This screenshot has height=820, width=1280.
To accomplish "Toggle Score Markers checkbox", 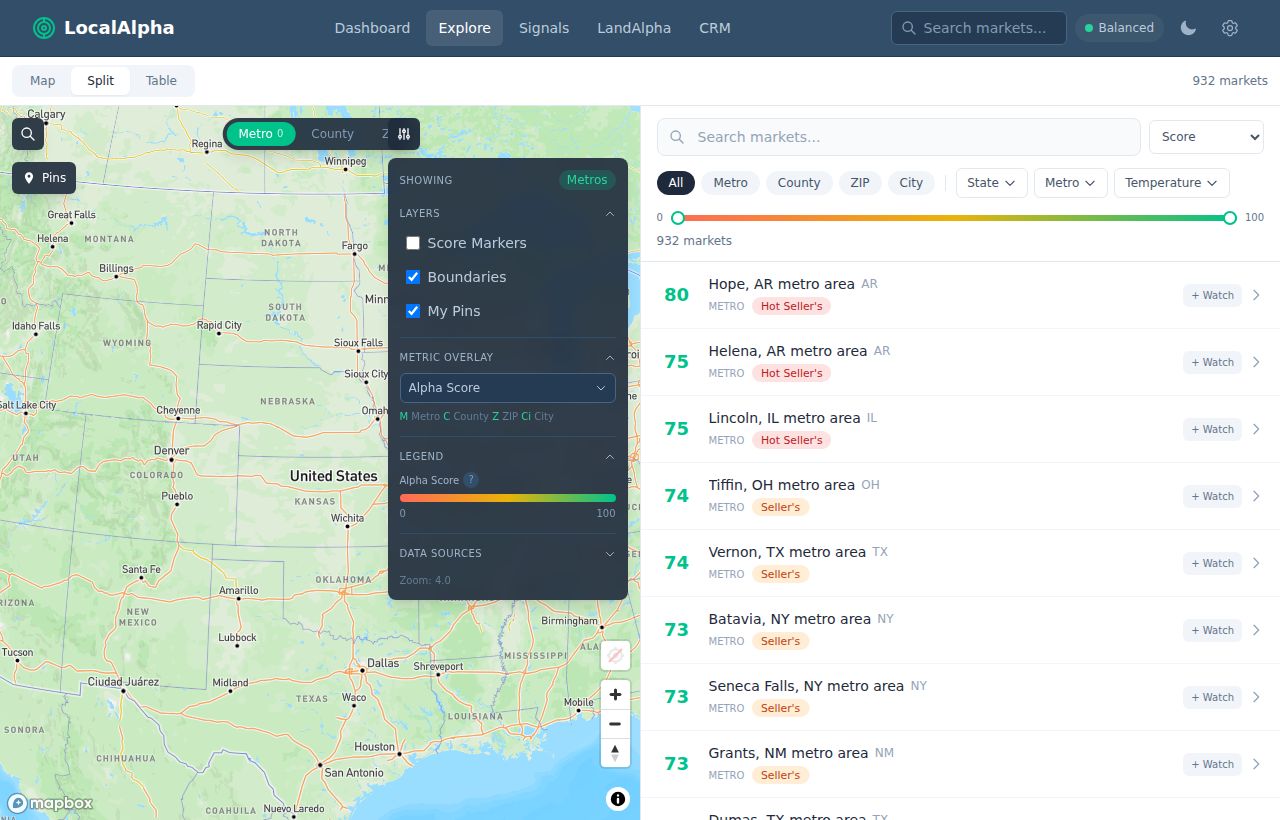I will click(413, 243).
